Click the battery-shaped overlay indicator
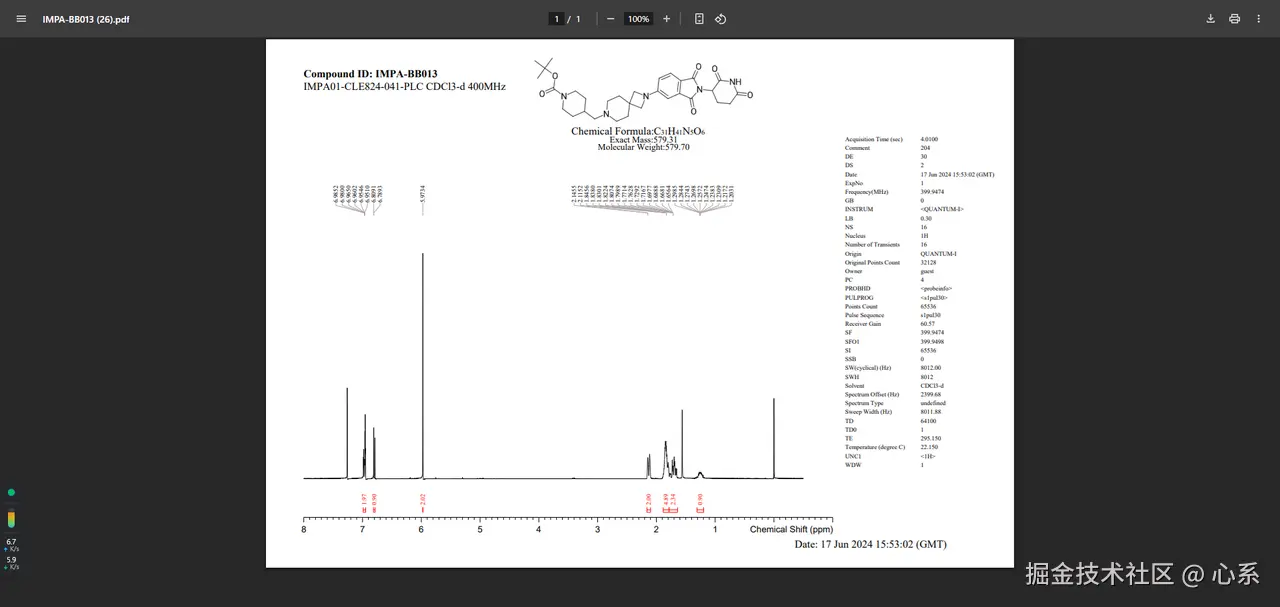The image size is (1280, 607). pyautogui.click(x=11, y=519)
